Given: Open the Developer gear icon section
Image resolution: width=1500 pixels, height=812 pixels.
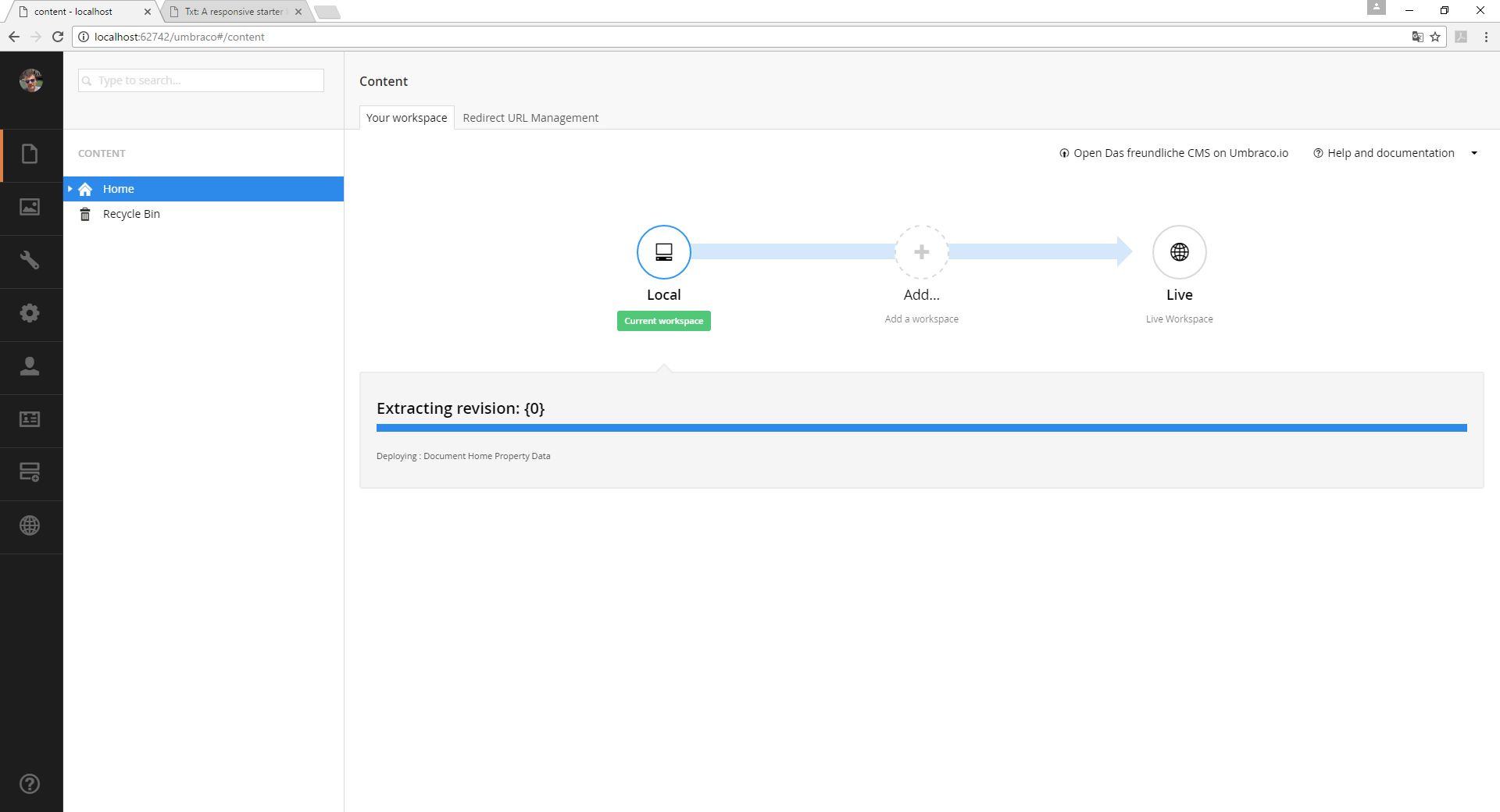Looking at the screenshot, I should (x=30, y=313).
